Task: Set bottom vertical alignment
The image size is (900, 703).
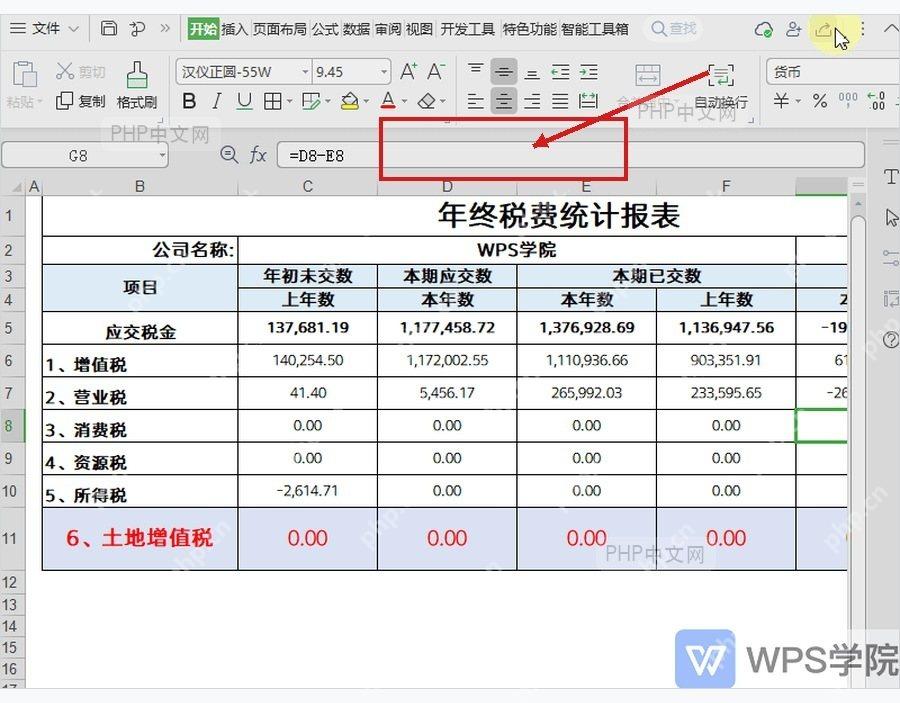Action: coord(532,73)
